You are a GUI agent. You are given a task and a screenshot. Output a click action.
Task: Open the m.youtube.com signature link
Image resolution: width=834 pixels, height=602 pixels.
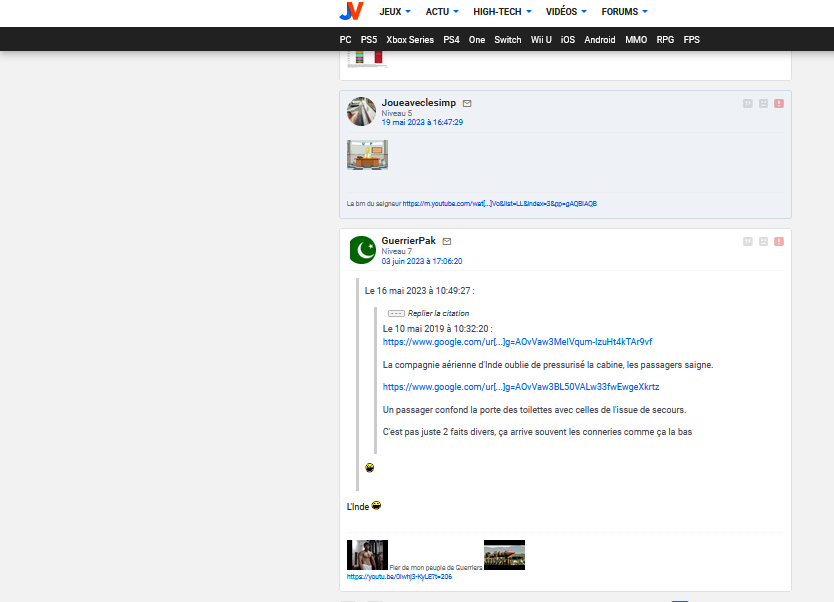click(499, 204)
